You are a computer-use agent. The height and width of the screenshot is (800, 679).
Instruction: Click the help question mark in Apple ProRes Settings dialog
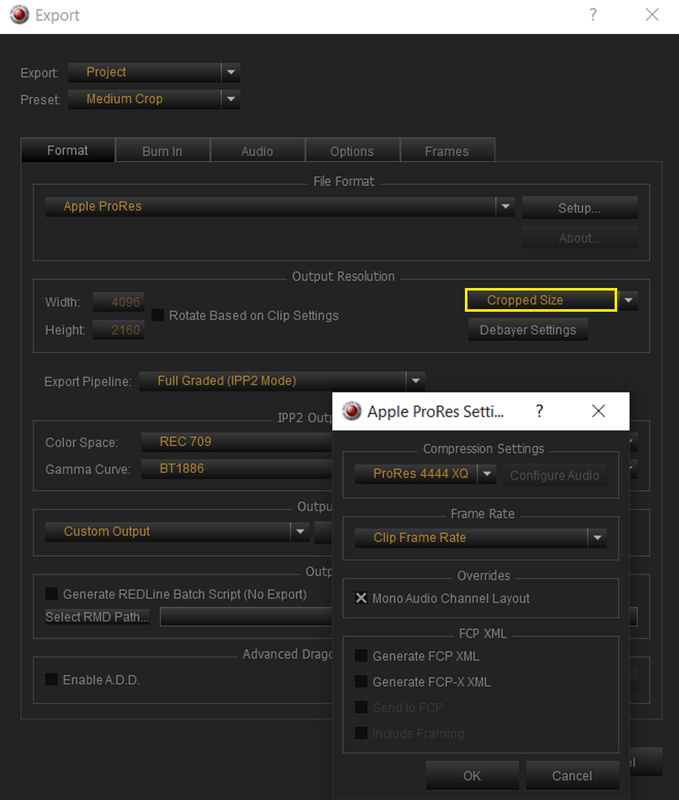tap(539, 411)
